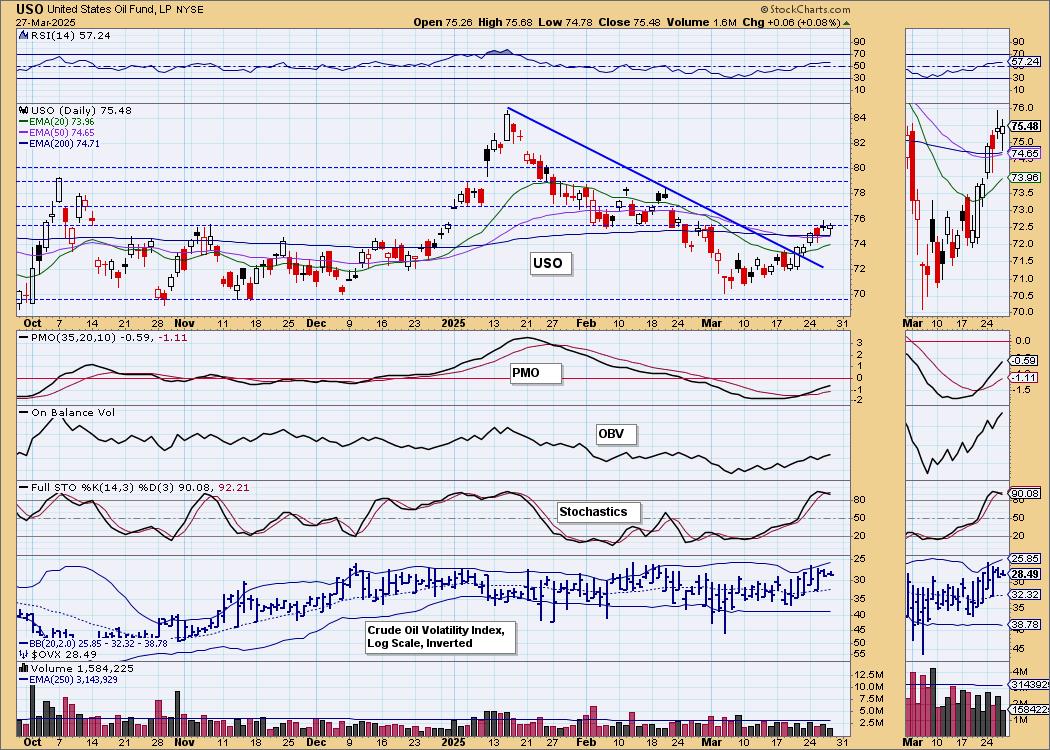Image resolution: width=1050 pixels, height=750 pixels.
Task: Click the 28.49 OVX value tag
Action: [1025, 575]
